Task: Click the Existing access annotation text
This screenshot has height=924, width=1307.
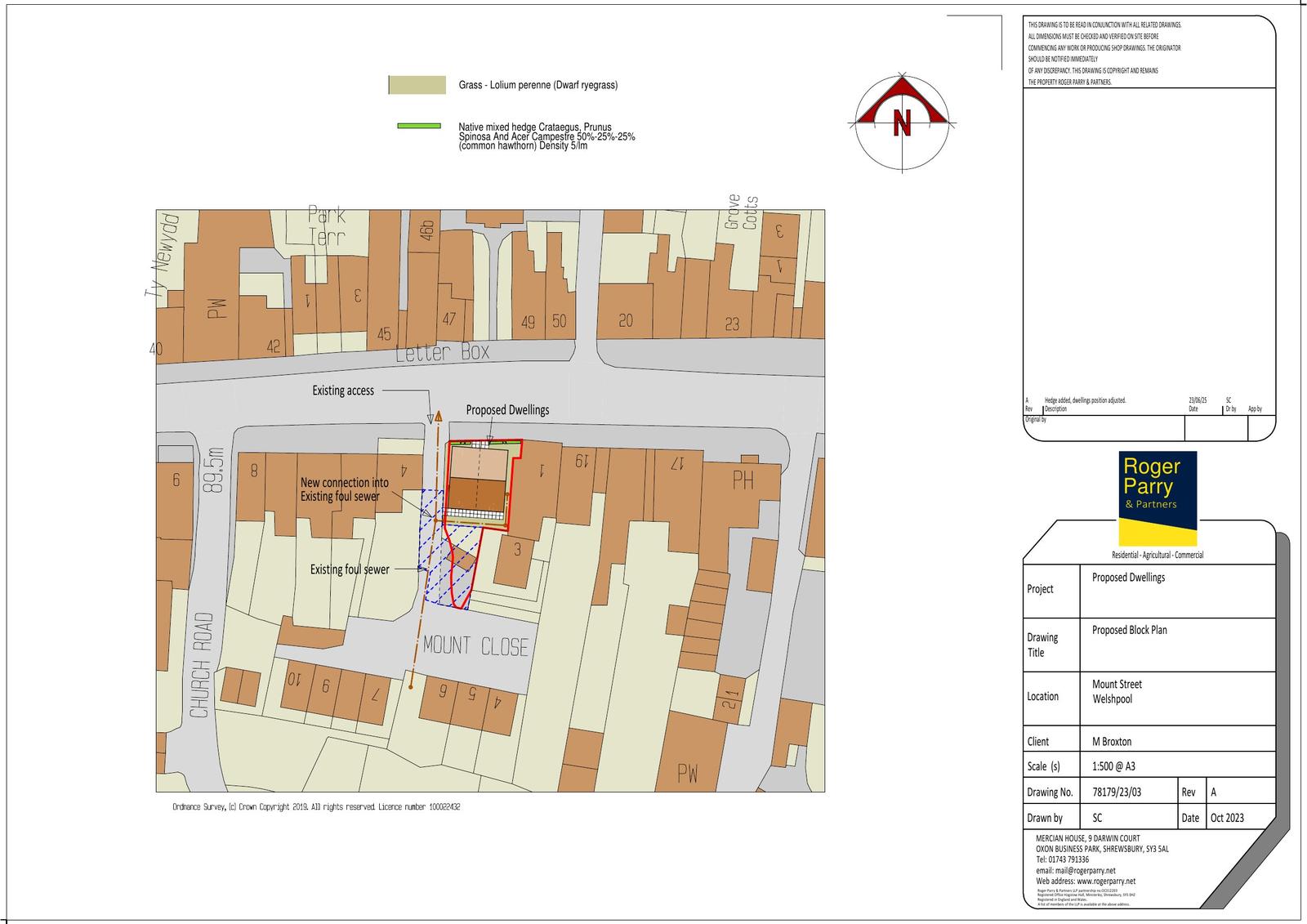Action: (x=343, y=391)
